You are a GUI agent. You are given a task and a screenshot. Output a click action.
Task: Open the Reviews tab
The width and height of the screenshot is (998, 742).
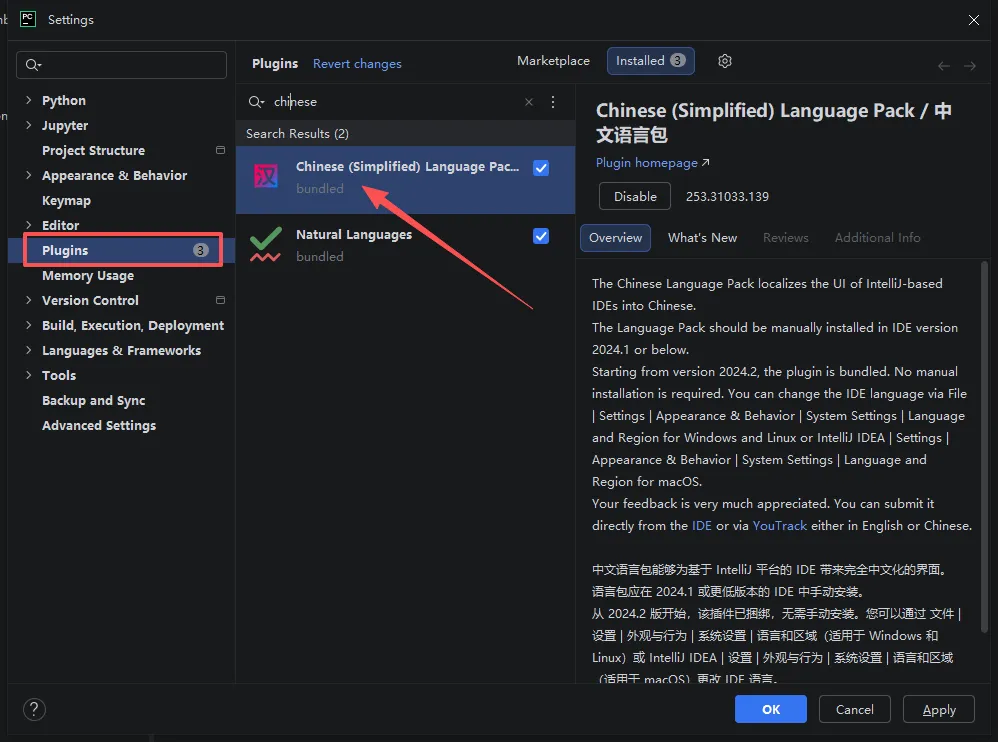click(x=785, y=237)
